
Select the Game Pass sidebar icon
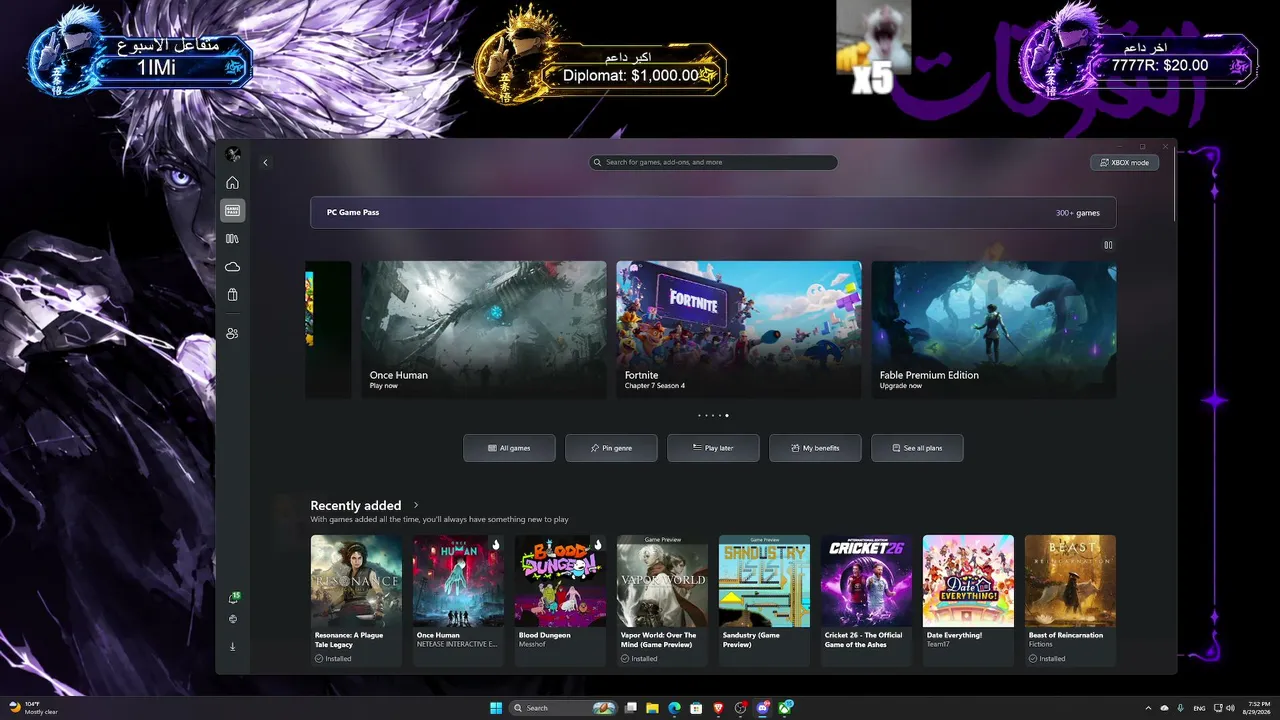pyautogui.click(x=232, y=211)
